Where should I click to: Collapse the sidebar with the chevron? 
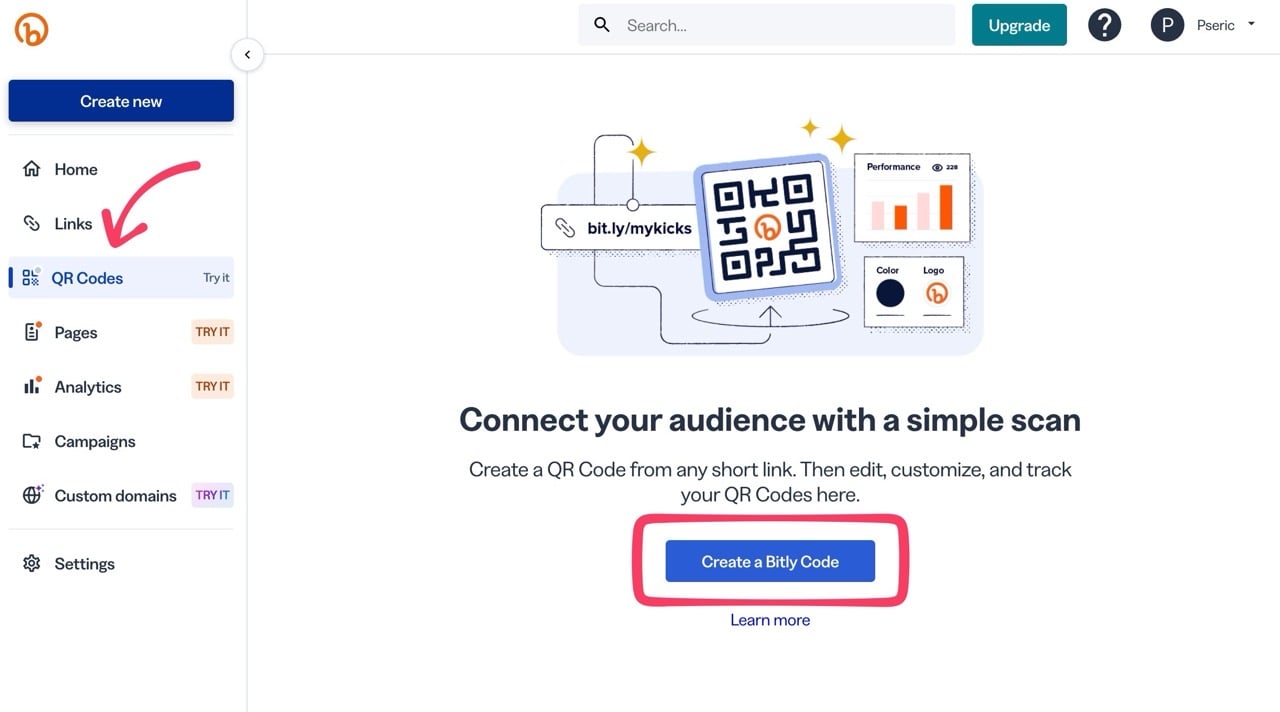point(247,54)
